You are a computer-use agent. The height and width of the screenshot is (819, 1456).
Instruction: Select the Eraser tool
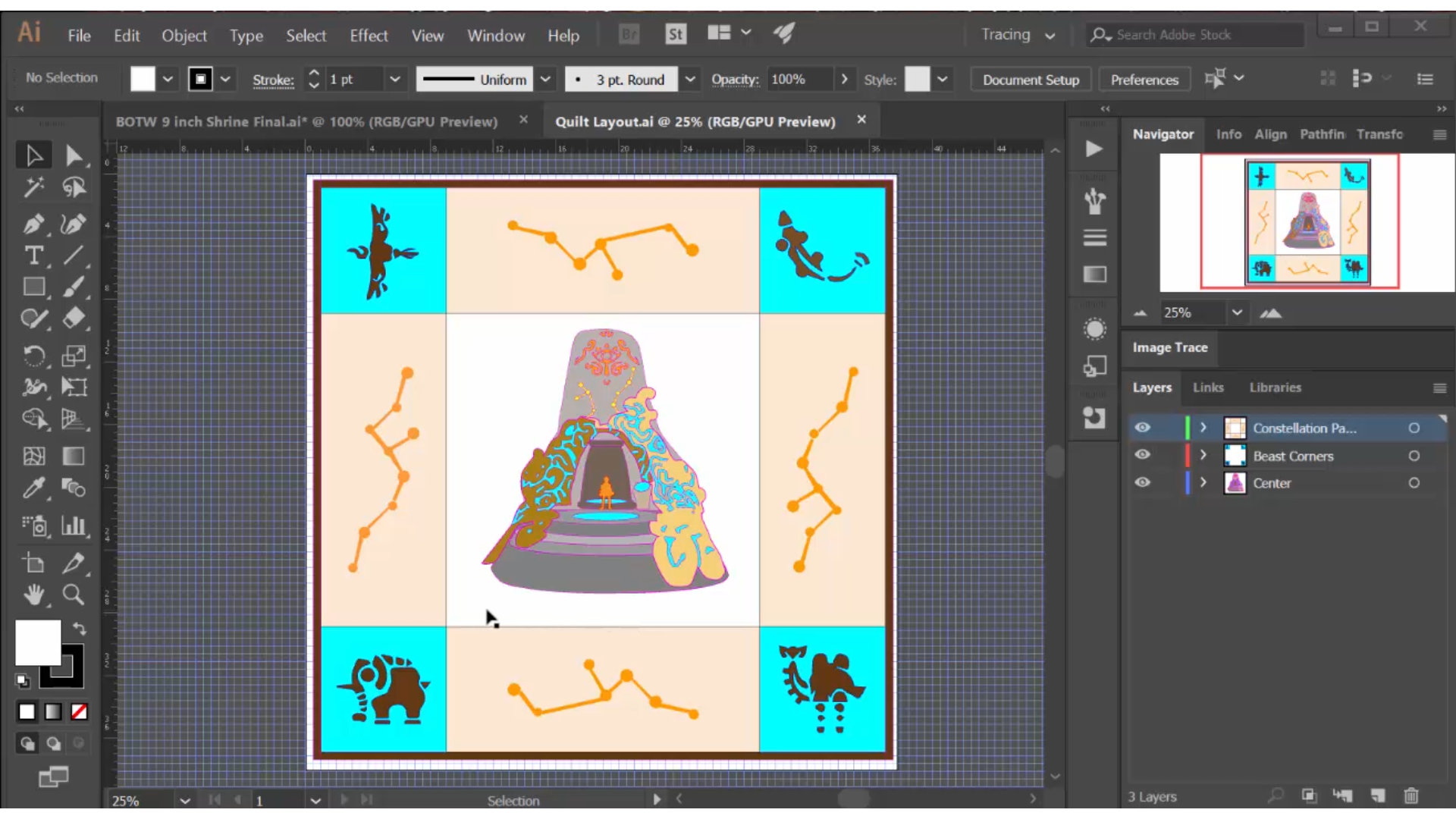point(74,318)
